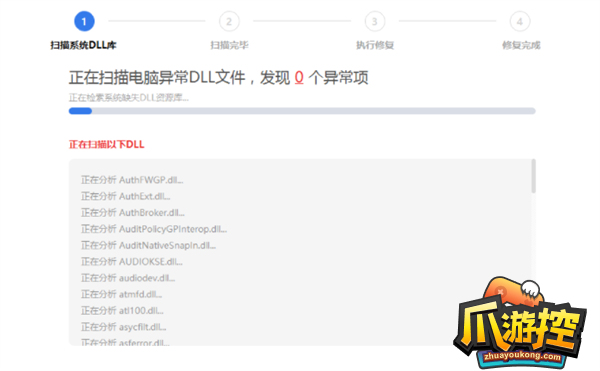Select the asycfilt.dll row
The image size is (600, 371).
point(124,327)
